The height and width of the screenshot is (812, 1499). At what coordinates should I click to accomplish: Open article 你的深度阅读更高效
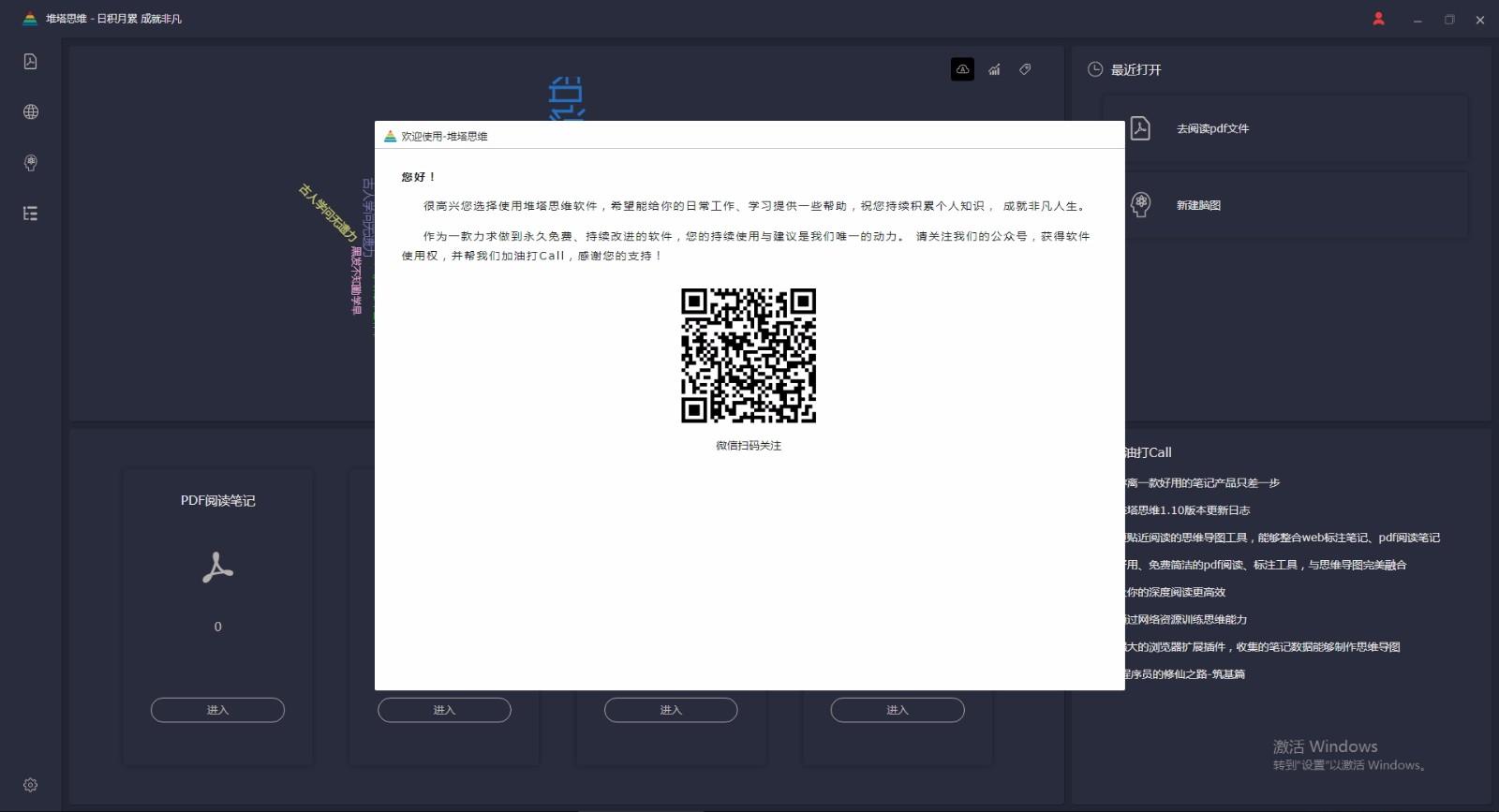pyautogui.click(x=1175, y=592)
